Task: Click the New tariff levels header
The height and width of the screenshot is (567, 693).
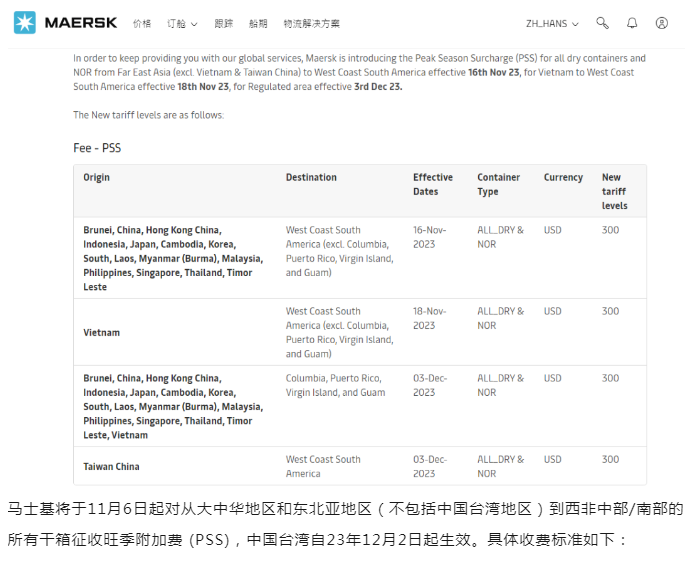Action: pyautogui.click(x=614, y=191)
